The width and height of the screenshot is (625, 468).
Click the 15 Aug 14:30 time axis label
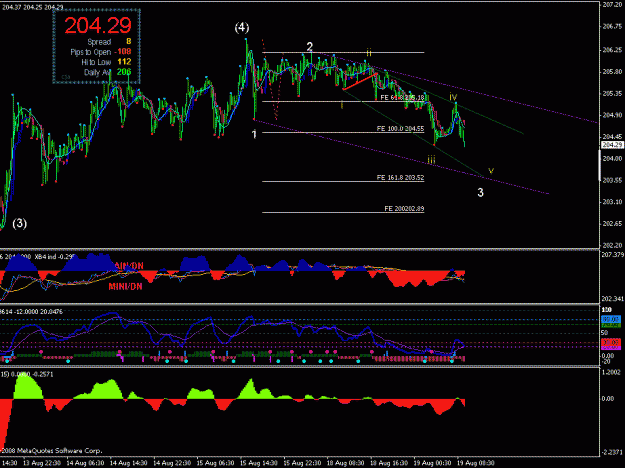coord(259,463)
